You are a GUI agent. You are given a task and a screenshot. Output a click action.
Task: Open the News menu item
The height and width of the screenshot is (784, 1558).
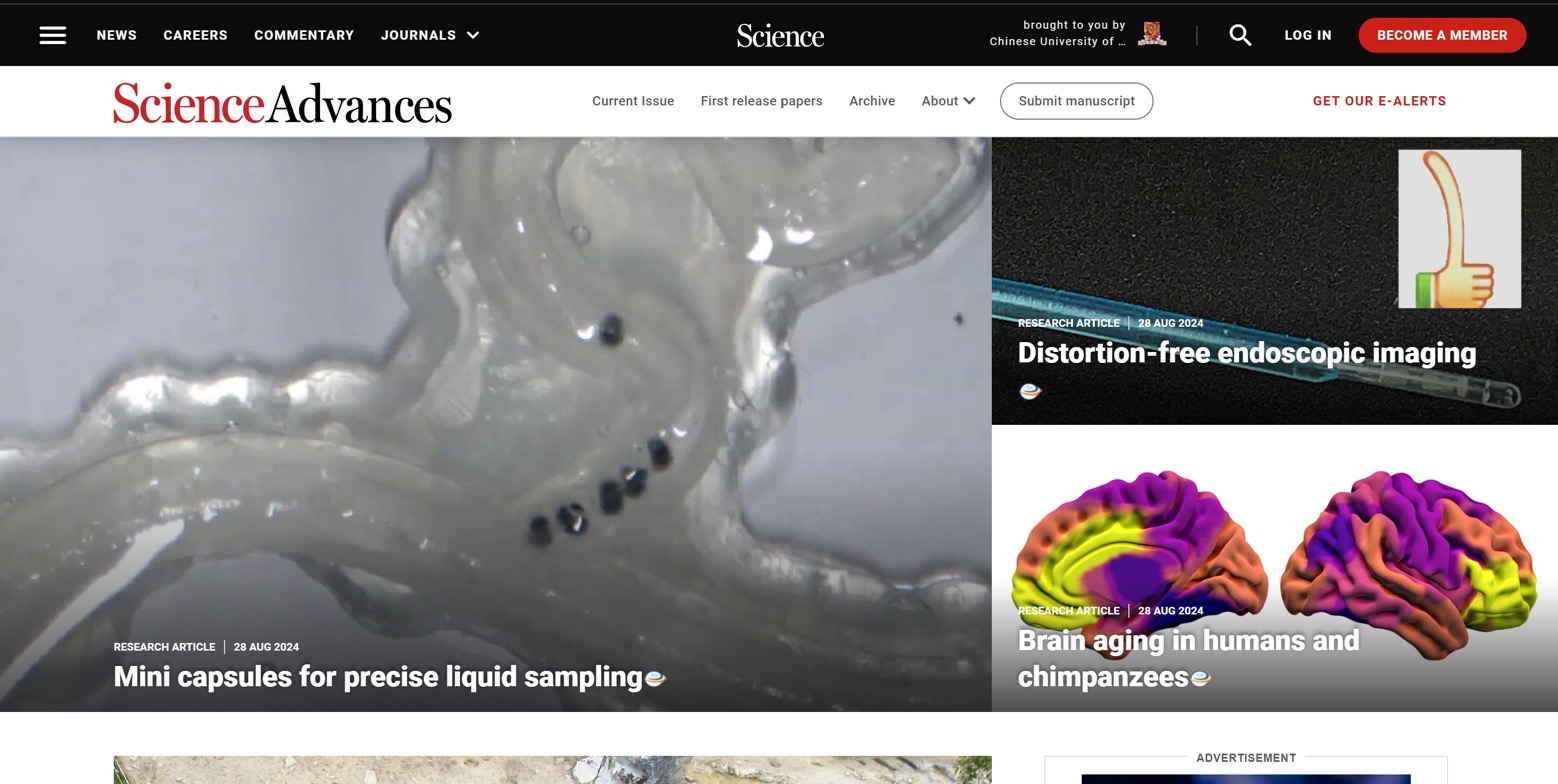point(117,35)
